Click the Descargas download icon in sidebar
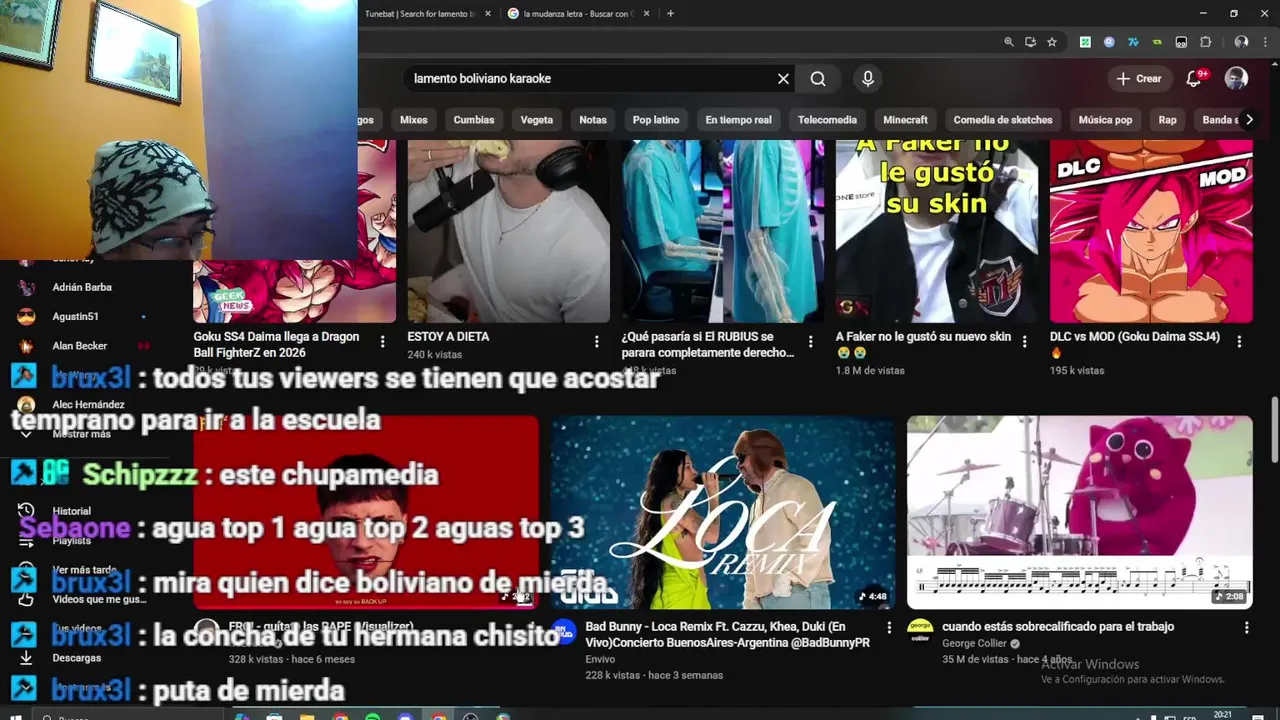Viewport: 1280px width, 720px height. pos(26,658)
